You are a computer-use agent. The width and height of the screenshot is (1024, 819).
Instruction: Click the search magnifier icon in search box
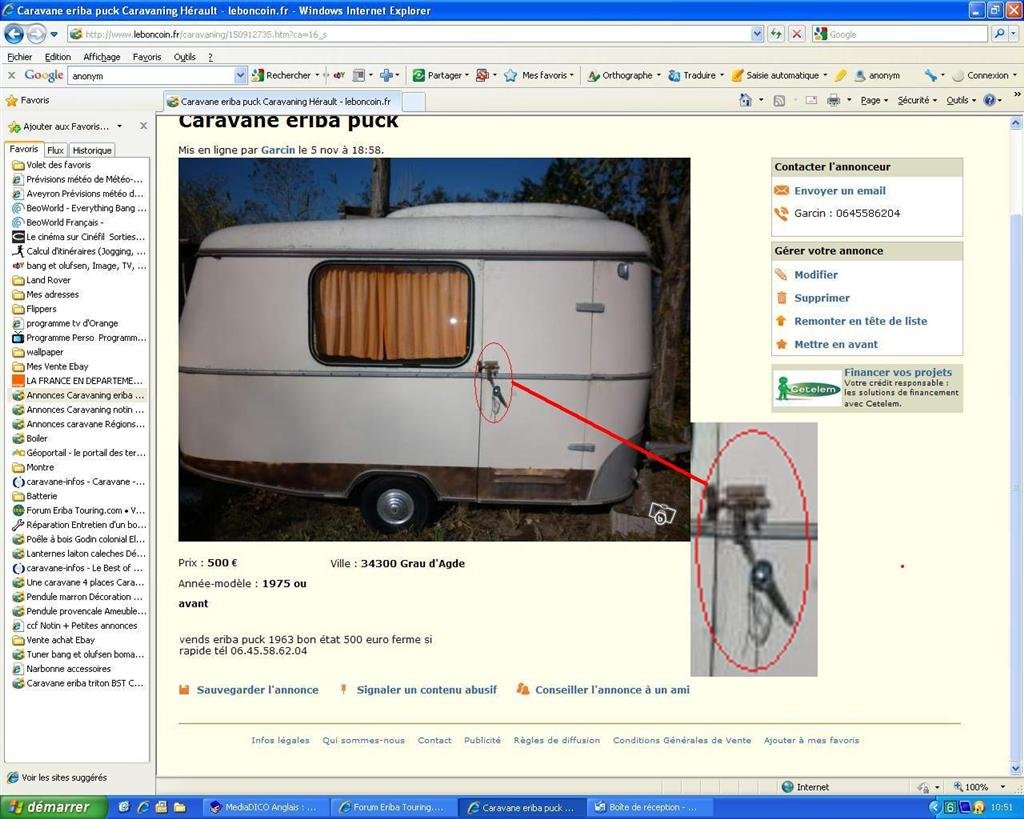(1000, 34)
